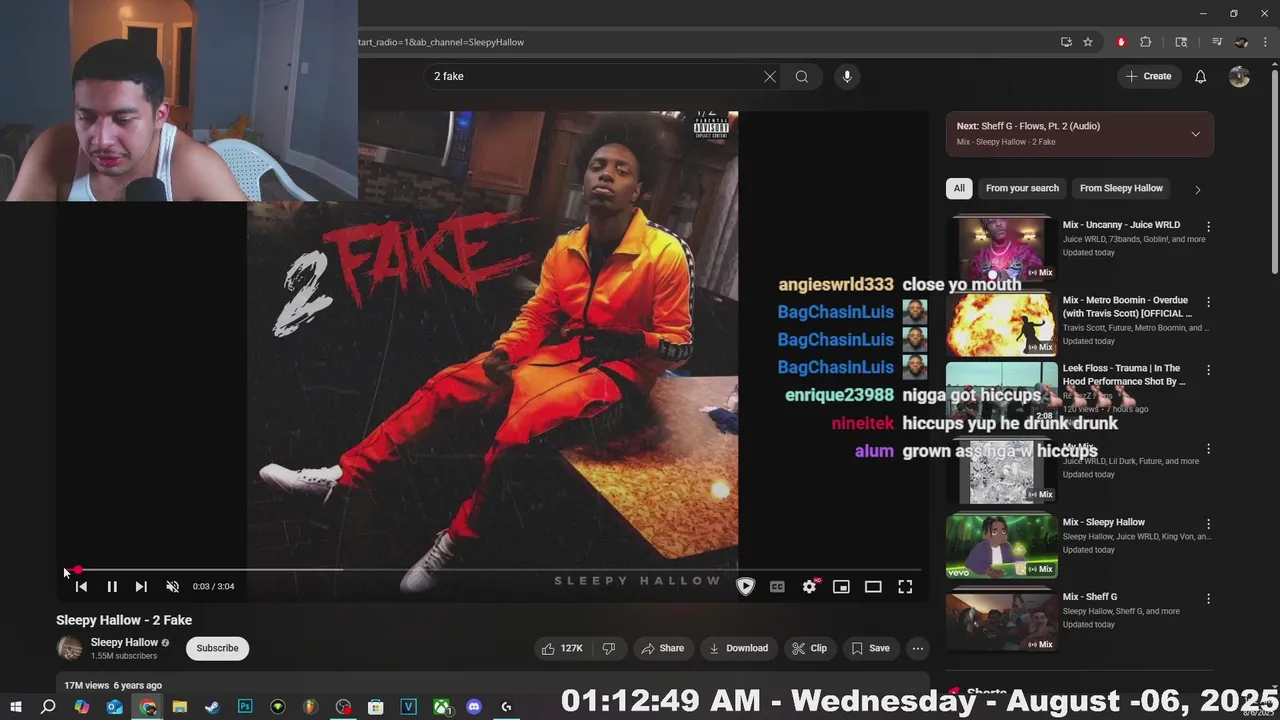The width and height of the screenshot is (1280, 720).
Task: Open YouTube notifications bell
Action: point(1201,76)
